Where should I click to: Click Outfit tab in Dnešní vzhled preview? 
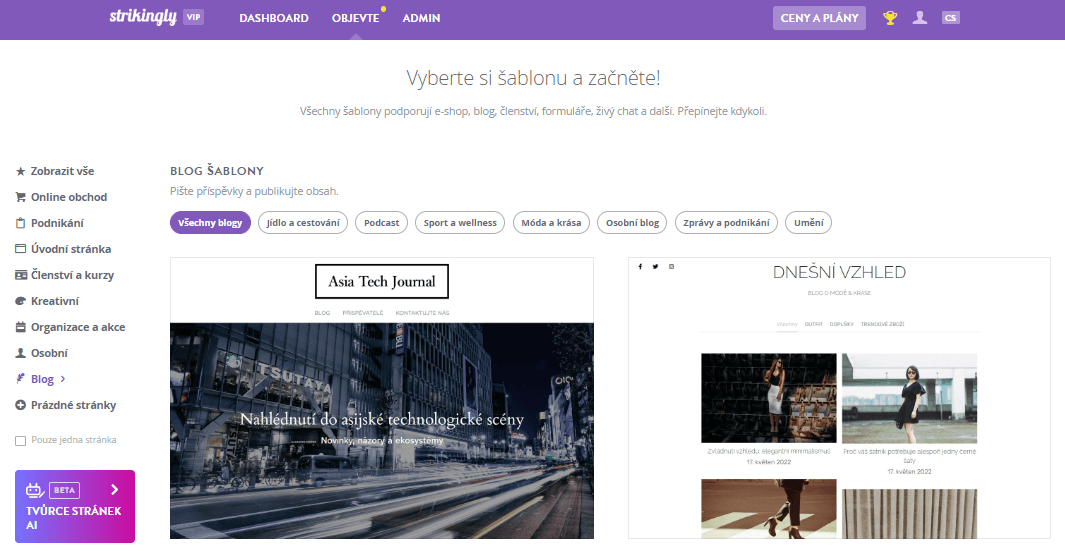pos(814,324)
